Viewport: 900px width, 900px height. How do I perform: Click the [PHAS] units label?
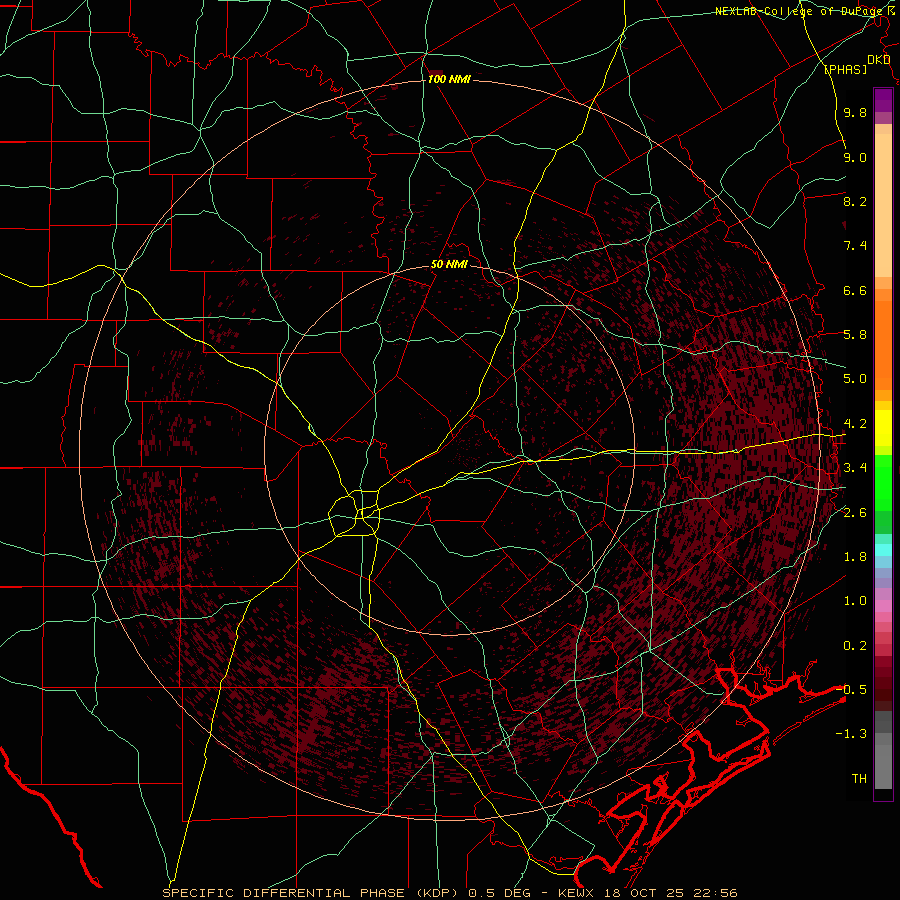(845, 69)
